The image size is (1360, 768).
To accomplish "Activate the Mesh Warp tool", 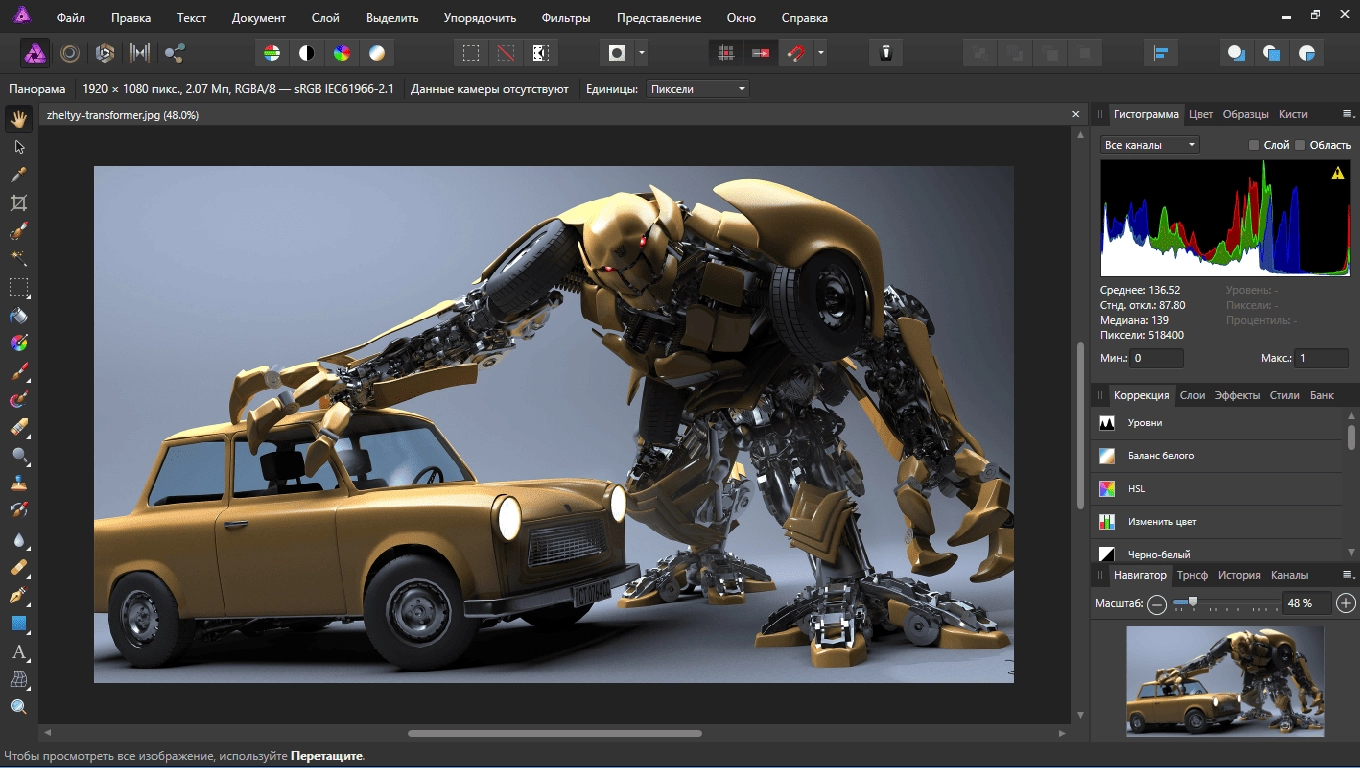I will pos(18,679).
